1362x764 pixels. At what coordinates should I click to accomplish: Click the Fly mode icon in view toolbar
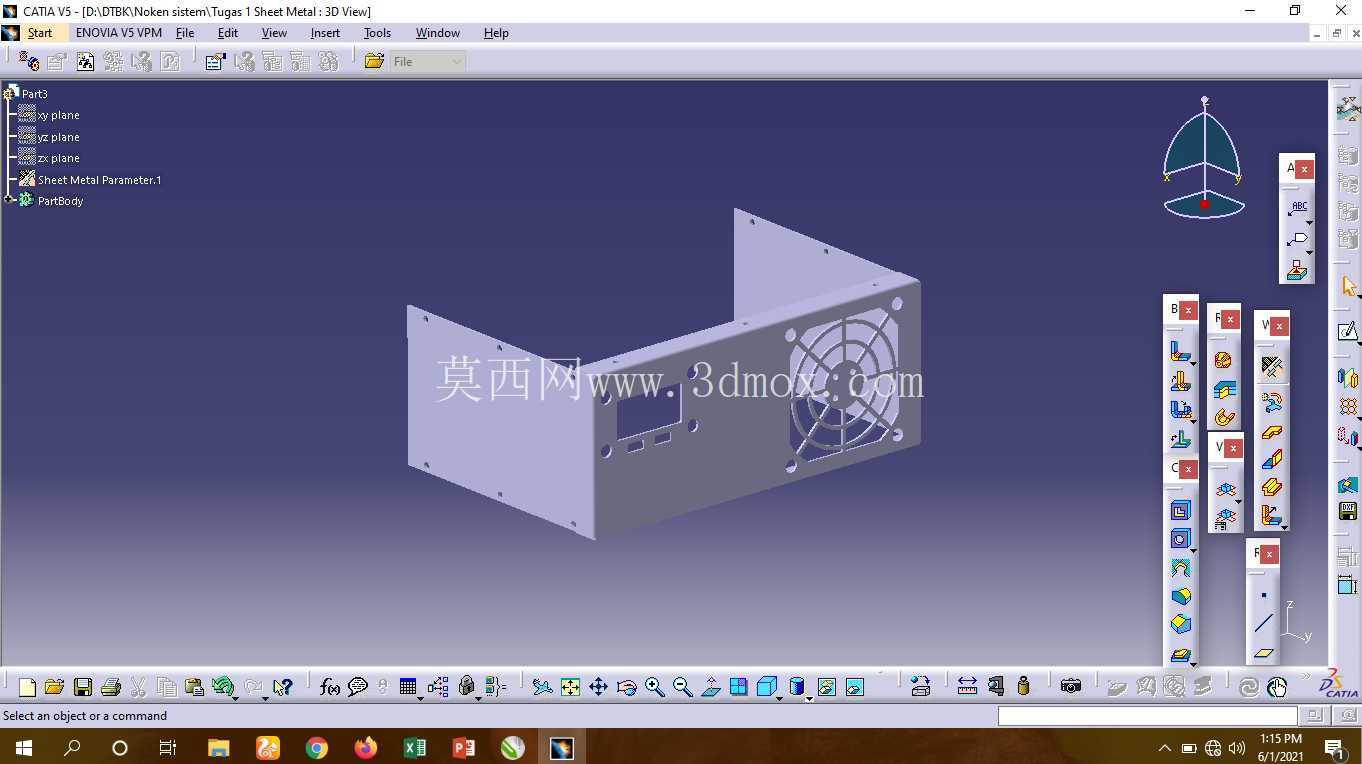[542, 687]
